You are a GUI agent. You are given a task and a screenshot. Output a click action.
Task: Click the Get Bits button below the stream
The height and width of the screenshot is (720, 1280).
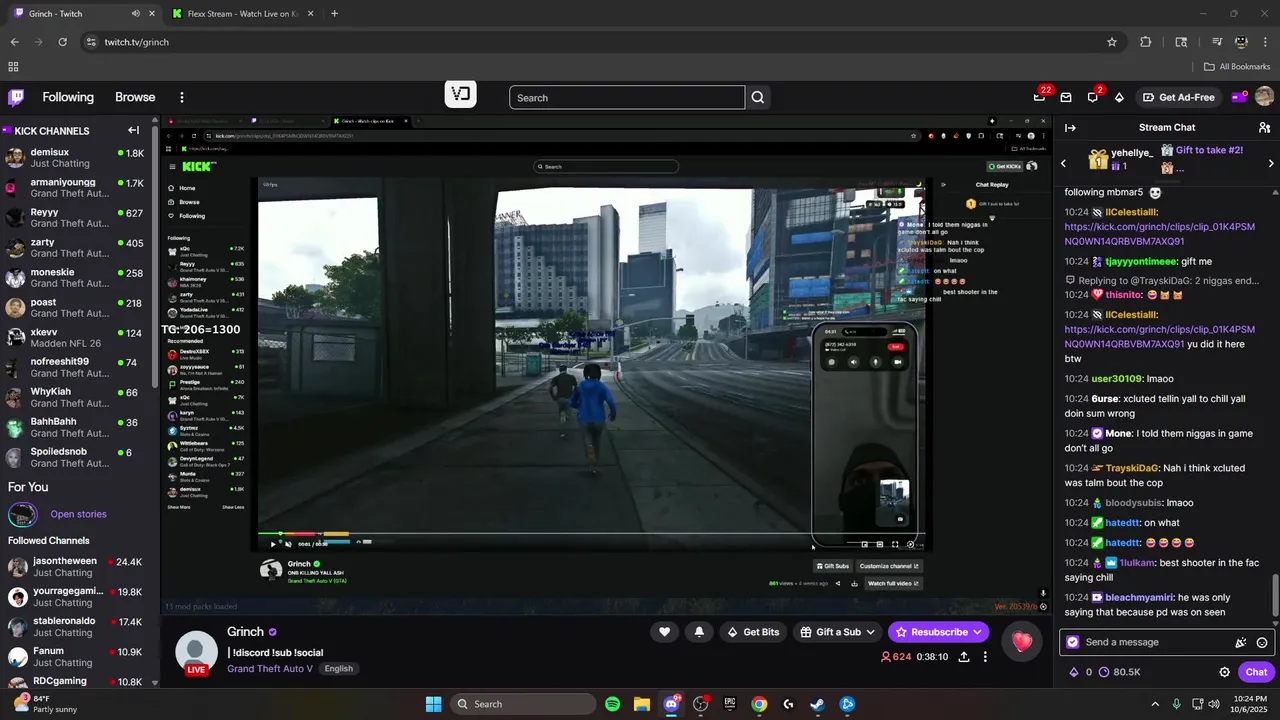pyautogui.click(x=753, y=632)
